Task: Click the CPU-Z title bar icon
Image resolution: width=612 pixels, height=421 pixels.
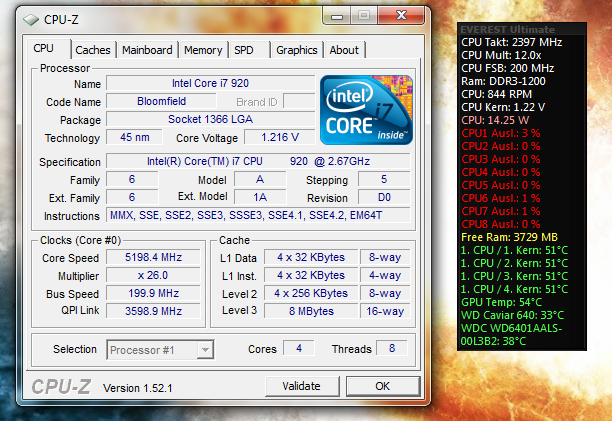Action: (x=31, y=19)
